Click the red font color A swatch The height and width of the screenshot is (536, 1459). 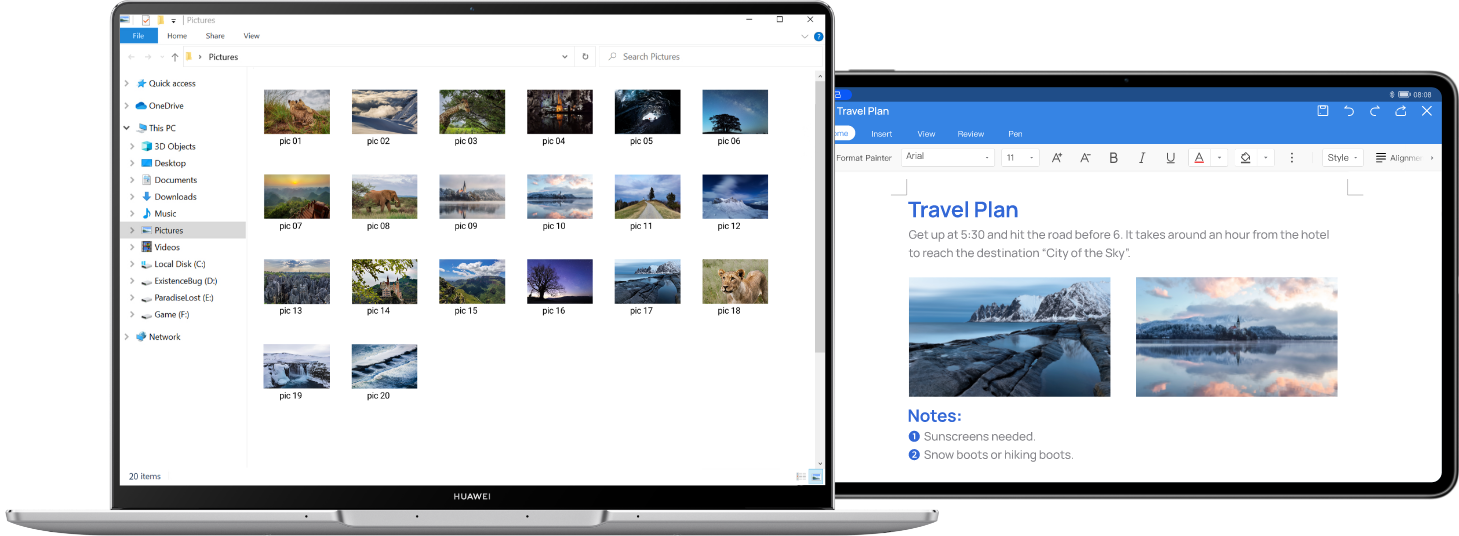(1199, 158)
